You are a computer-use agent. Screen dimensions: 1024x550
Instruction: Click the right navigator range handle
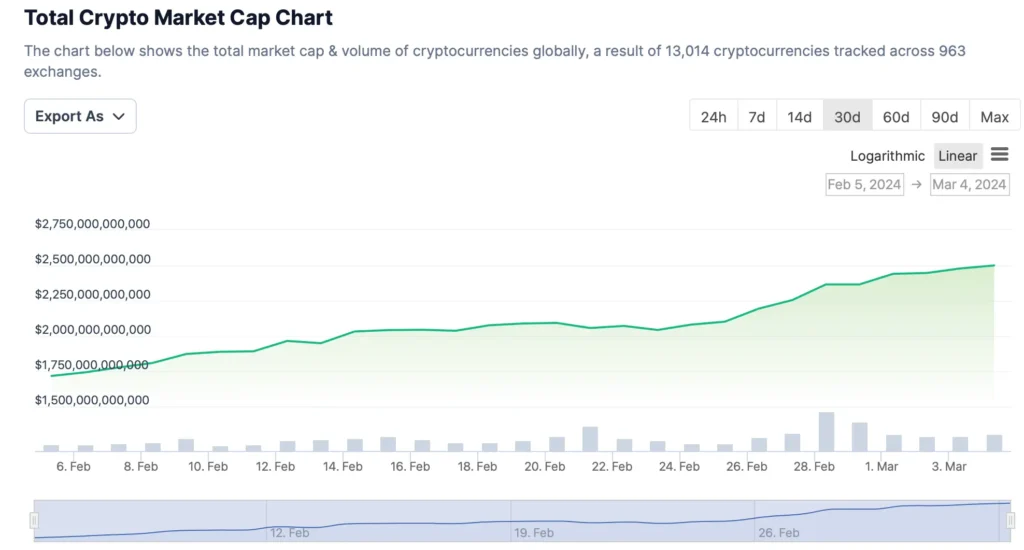1007,520
